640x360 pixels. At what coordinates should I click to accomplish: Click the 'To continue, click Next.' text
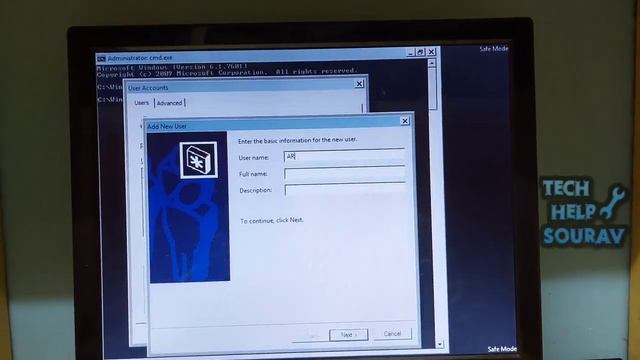click(x=272, y=220)
